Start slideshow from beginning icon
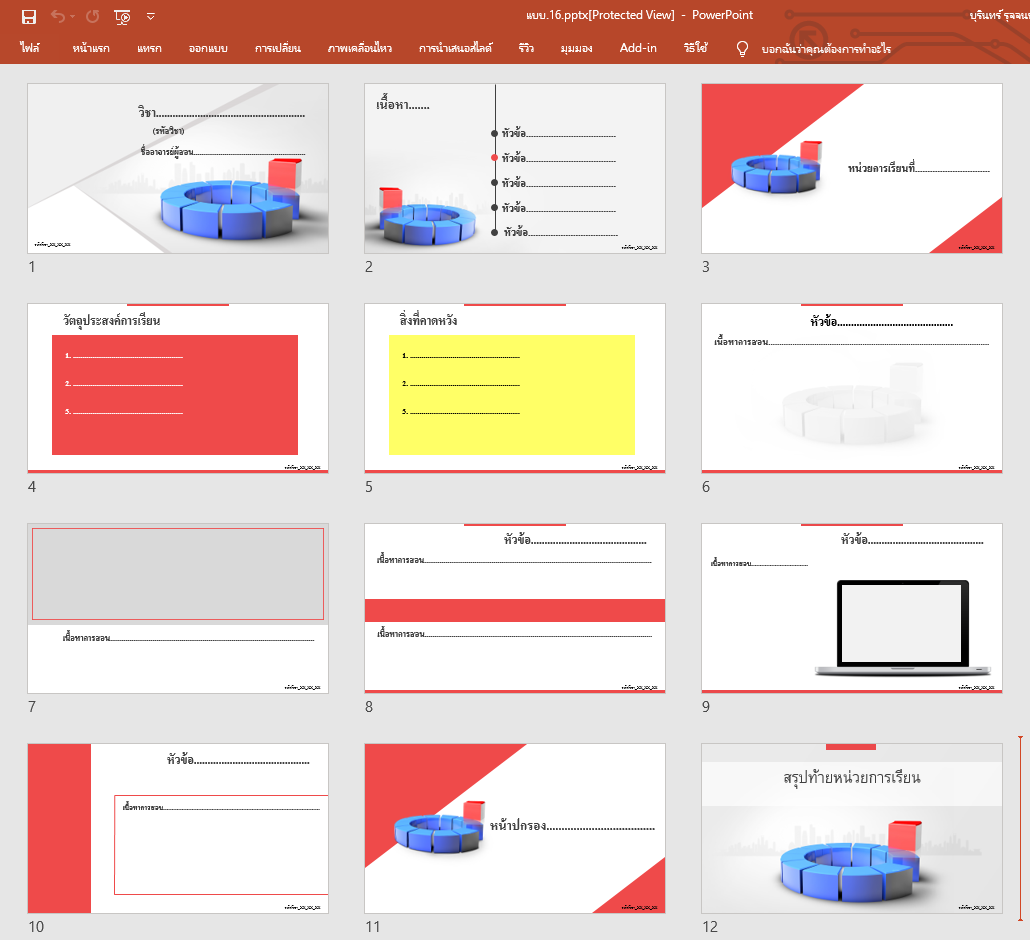 tap(122, 16)
